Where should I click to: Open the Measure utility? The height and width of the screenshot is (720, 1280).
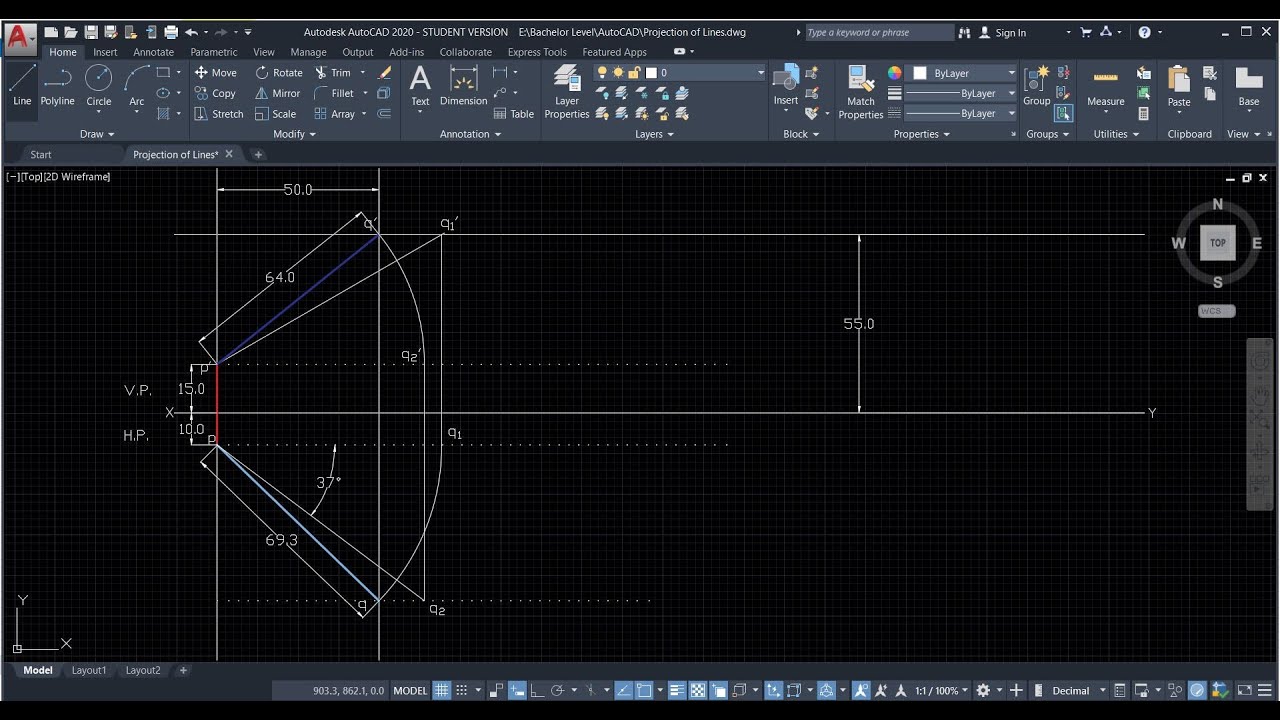coord(1105,86)
